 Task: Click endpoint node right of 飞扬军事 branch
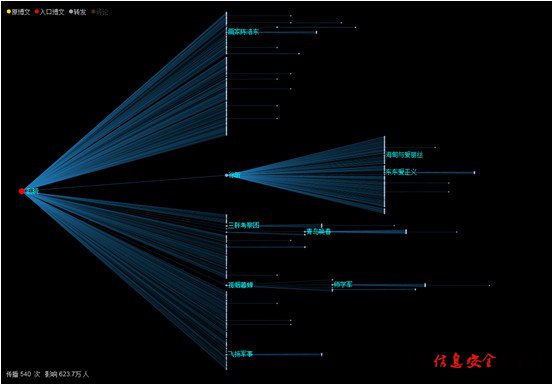pos(321,354)
